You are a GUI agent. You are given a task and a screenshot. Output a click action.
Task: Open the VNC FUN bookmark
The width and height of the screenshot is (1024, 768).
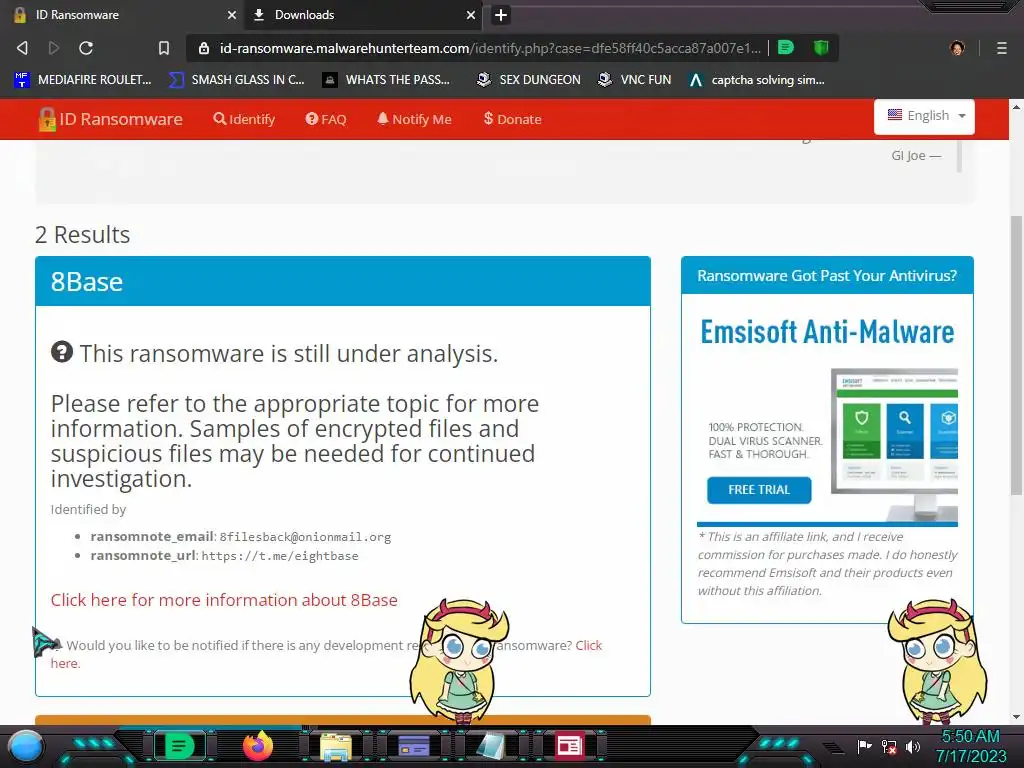click(634, 80)
